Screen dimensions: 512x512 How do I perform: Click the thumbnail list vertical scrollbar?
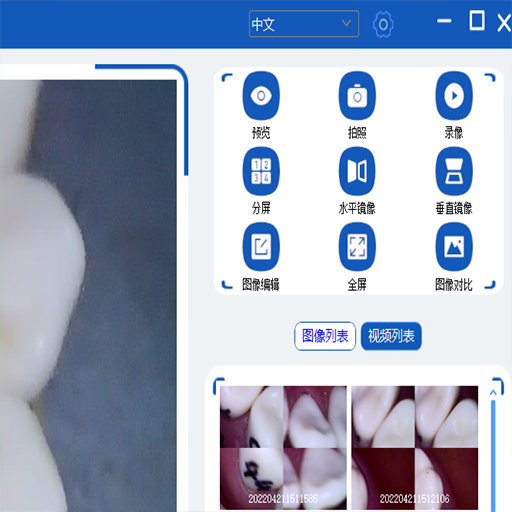(x=493, y=455)
